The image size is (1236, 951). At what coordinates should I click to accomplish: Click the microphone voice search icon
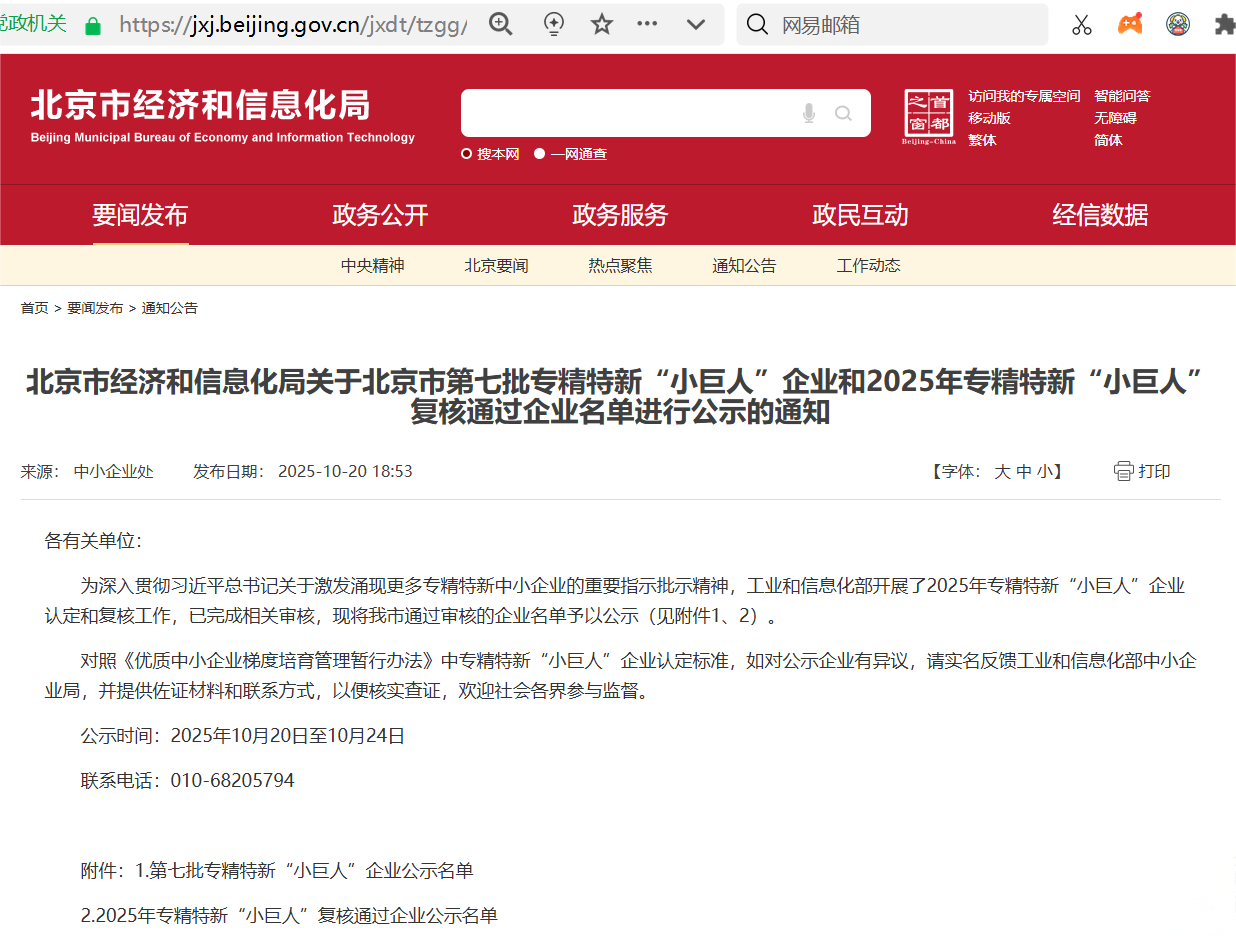[x=809, y=114]
